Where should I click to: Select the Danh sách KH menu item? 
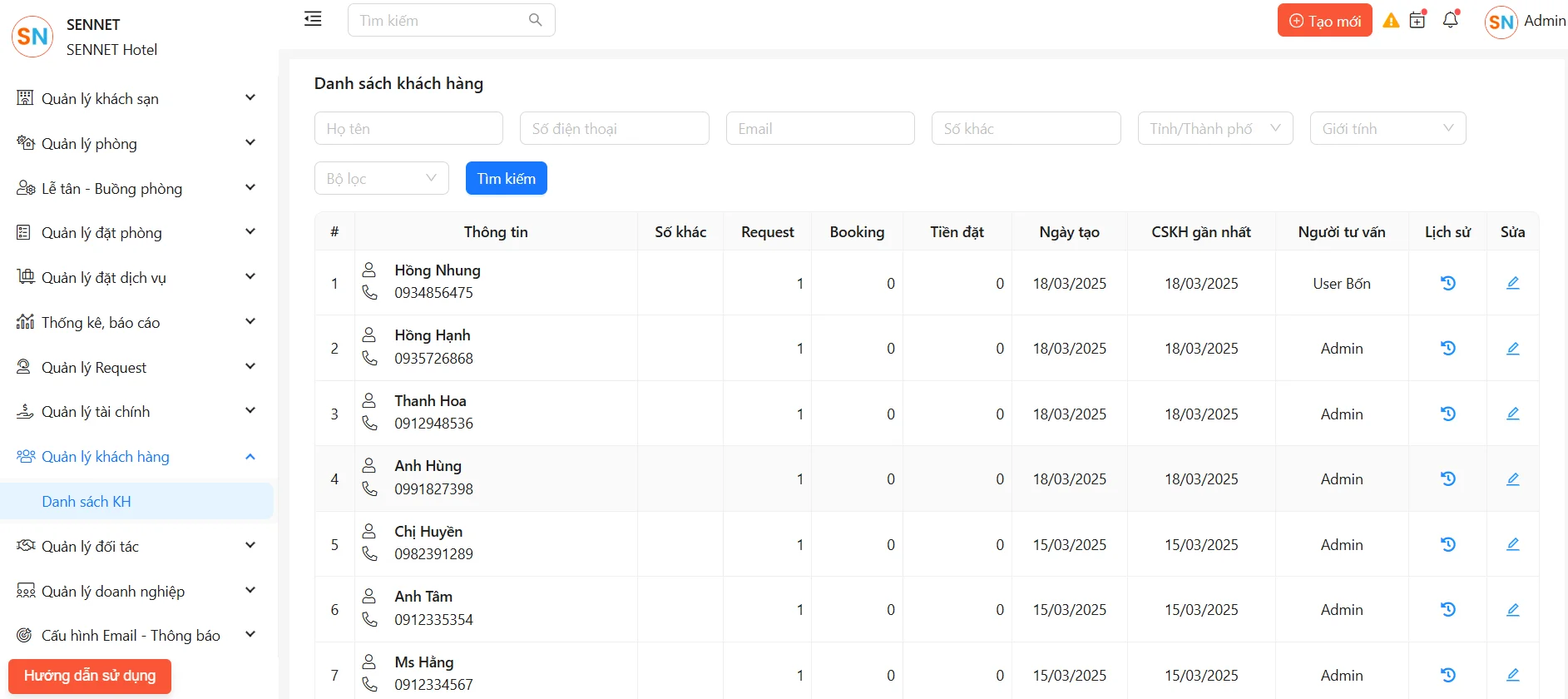tap(87, 502)
